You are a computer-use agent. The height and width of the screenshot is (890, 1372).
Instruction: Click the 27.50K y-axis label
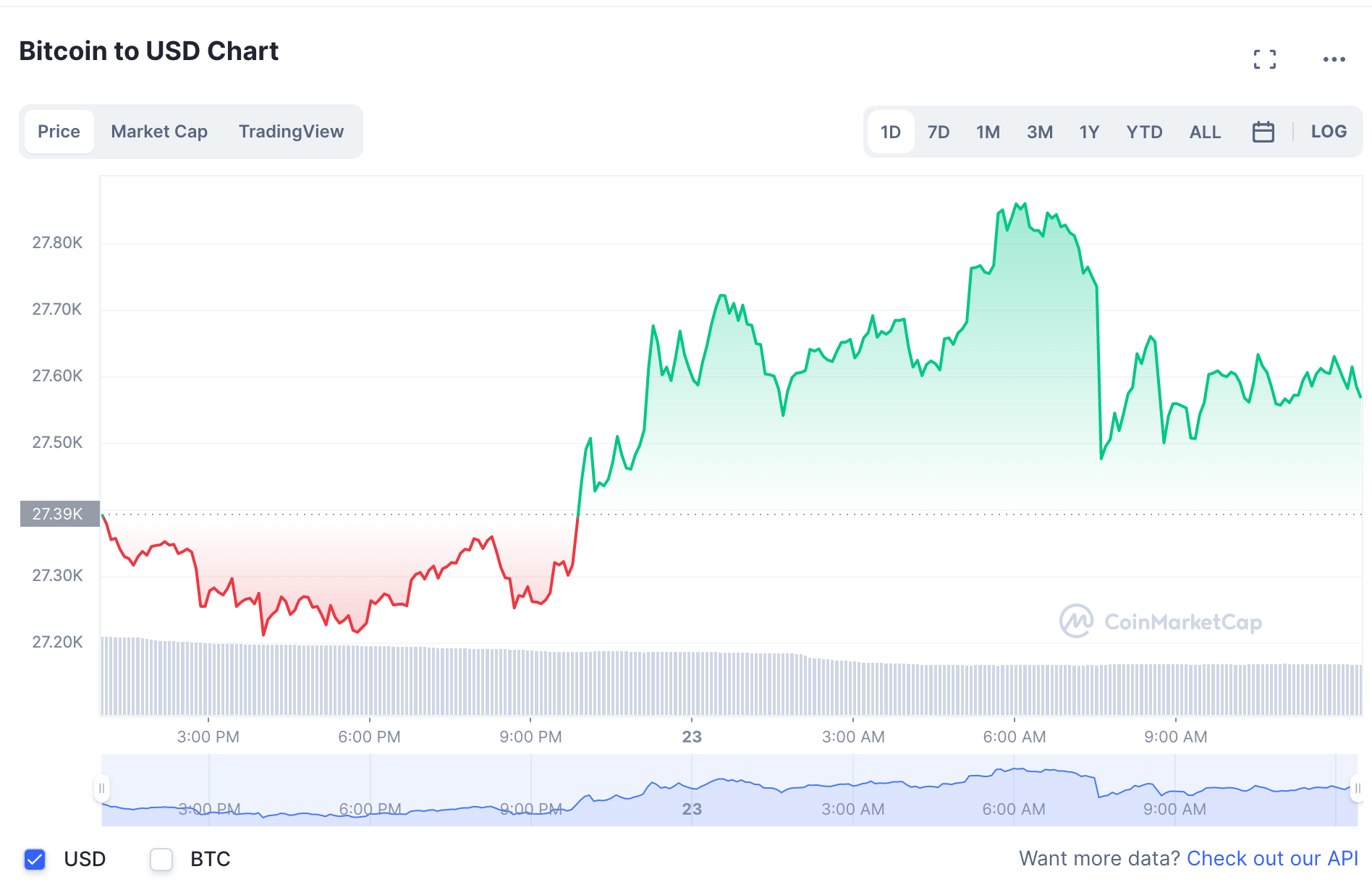click(57, 443)
